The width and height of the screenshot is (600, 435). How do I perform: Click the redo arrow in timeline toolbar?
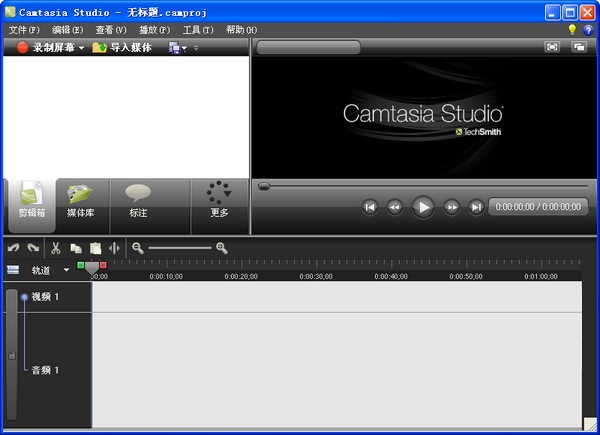[32, 248]
